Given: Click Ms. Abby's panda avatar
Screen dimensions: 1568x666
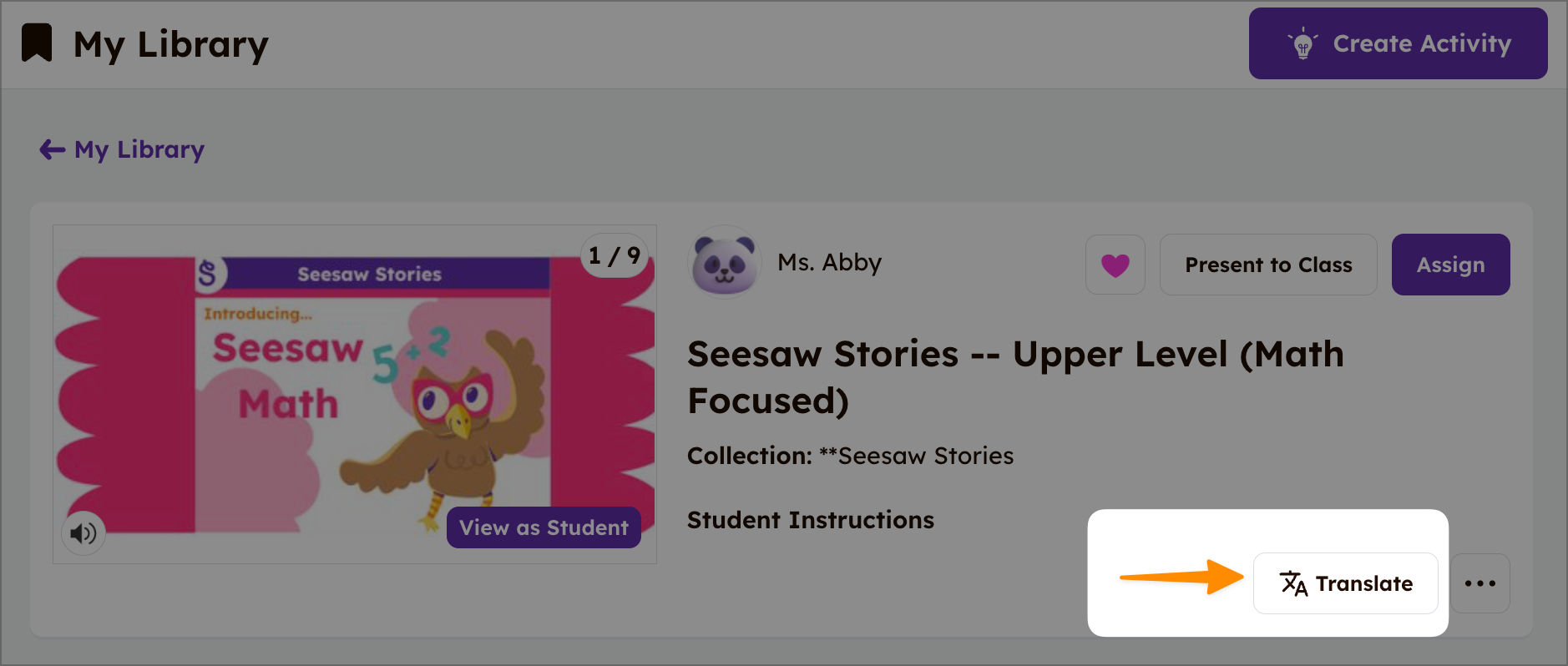Looking at the screenshot, I should coord(724,263).
